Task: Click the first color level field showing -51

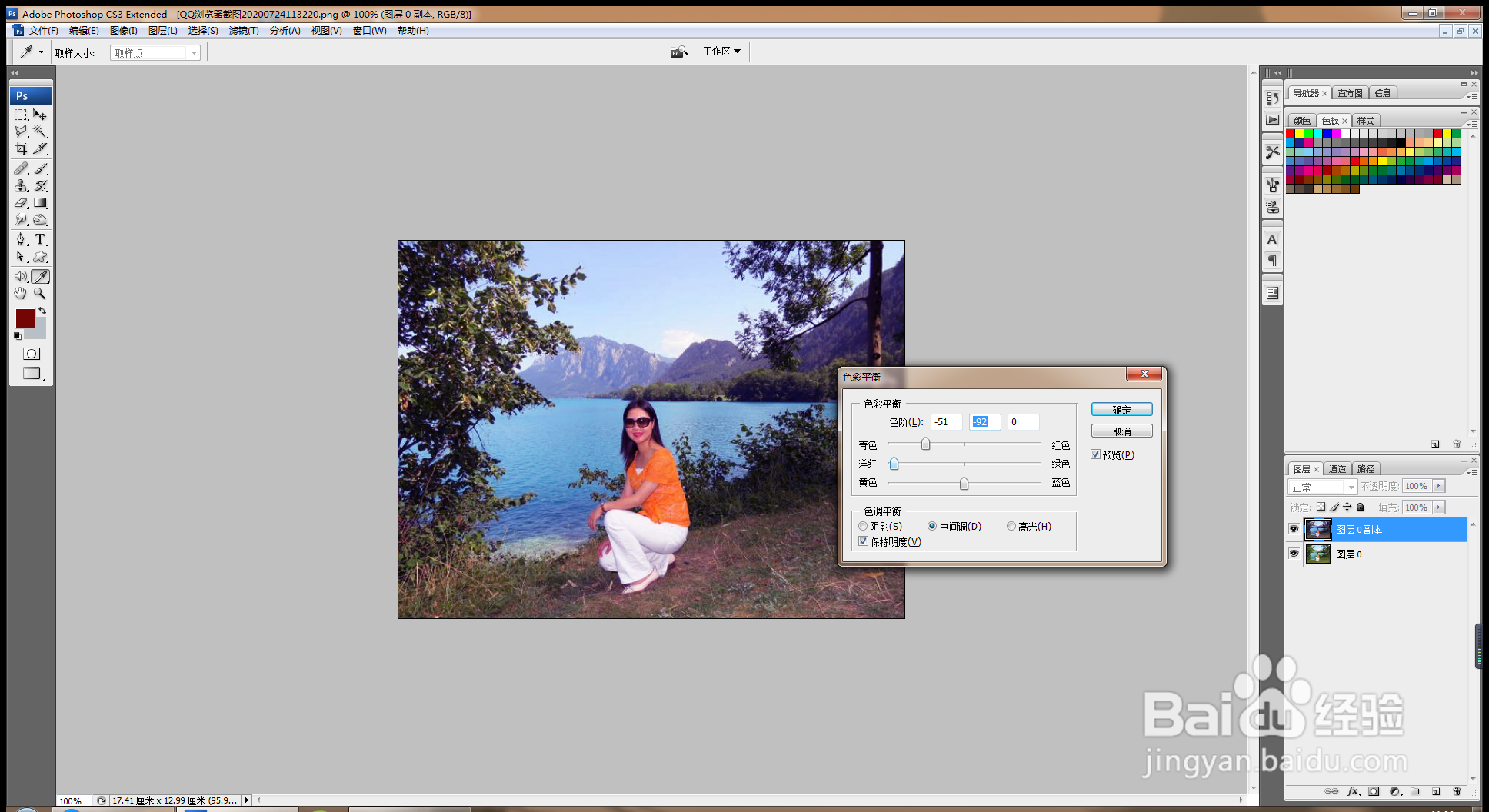Action: [946, 422]
